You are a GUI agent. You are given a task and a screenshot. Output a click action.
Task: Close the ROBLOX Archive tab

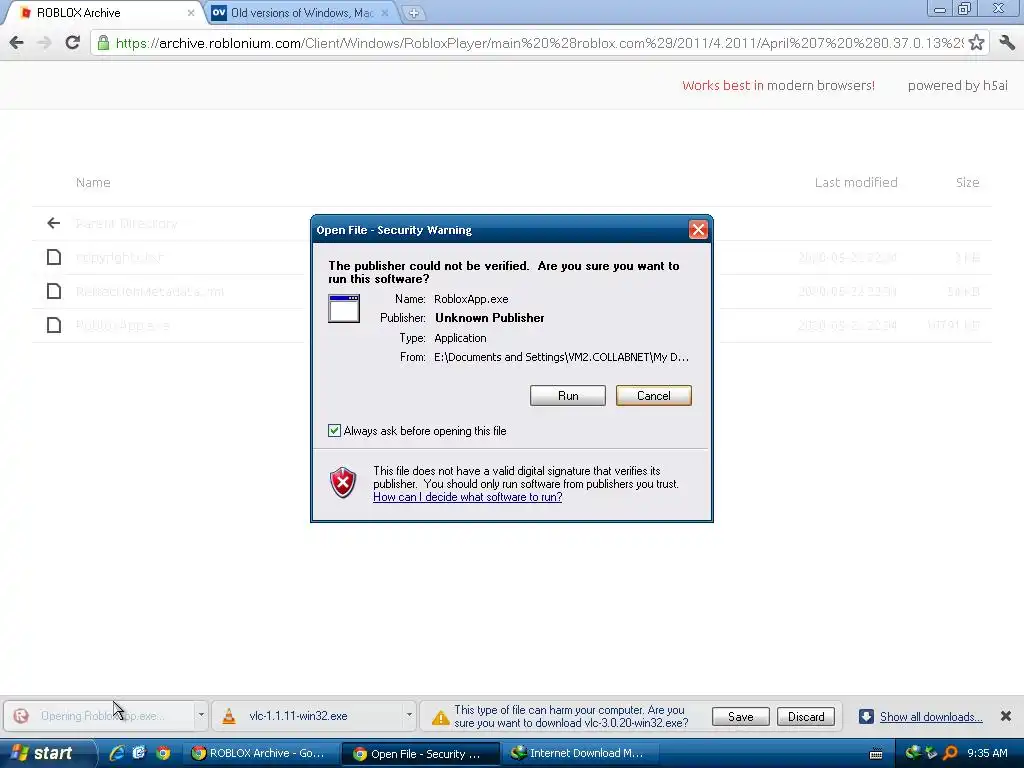(x=191, y=13)
